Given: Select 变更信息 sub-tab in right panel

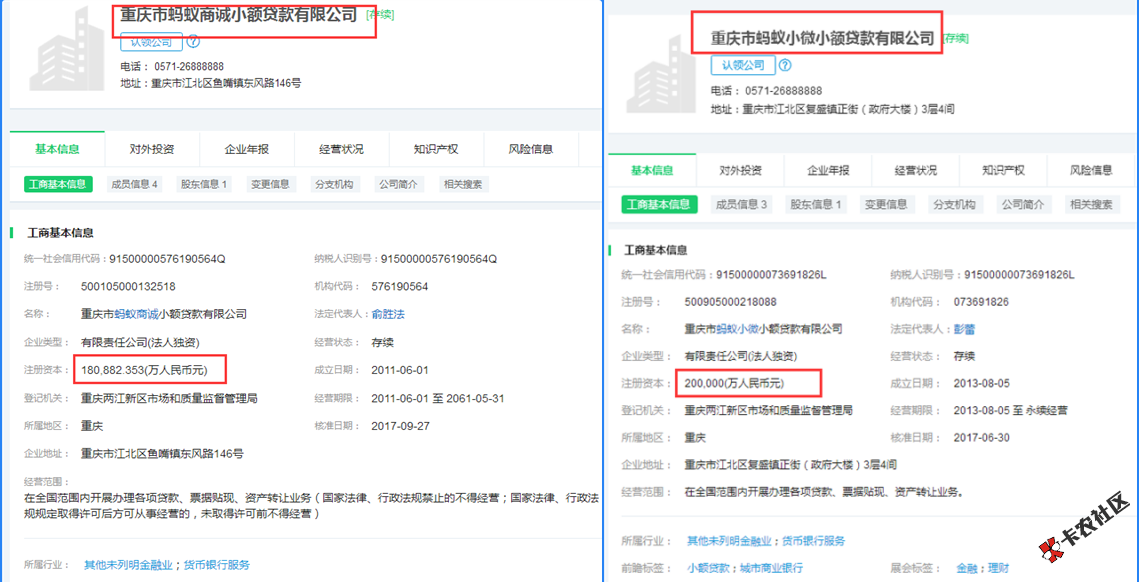Looking at the screenshot, I should tap(885, 204).
